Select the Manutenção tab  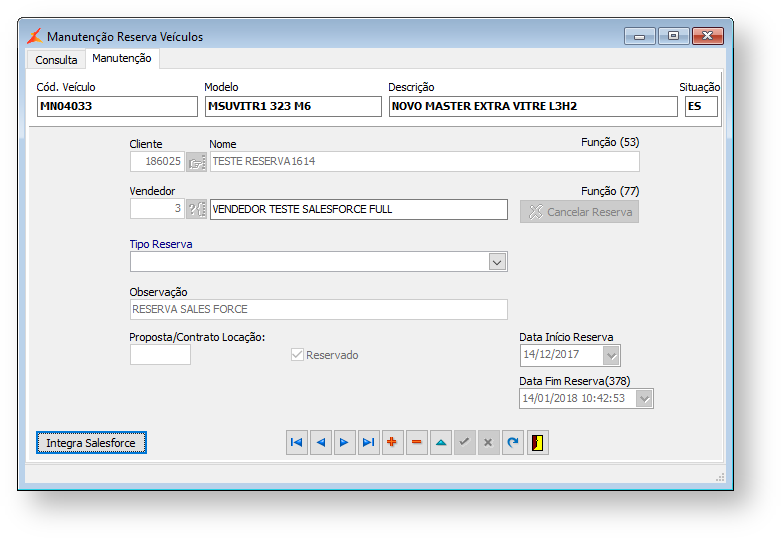(x=122, y=58)
